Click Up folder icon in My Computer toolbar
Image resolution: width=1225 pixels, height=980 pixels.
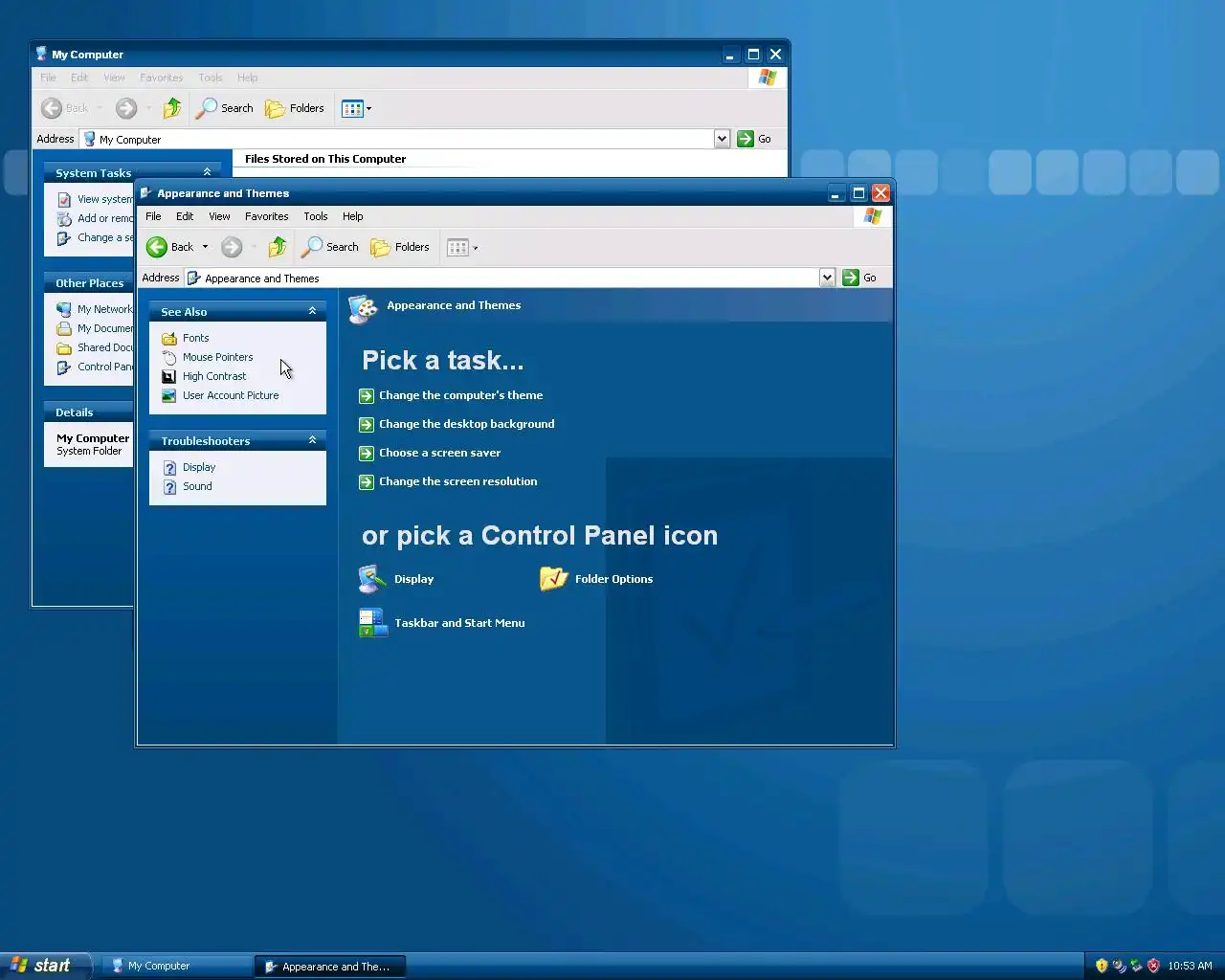pos(172,108)
